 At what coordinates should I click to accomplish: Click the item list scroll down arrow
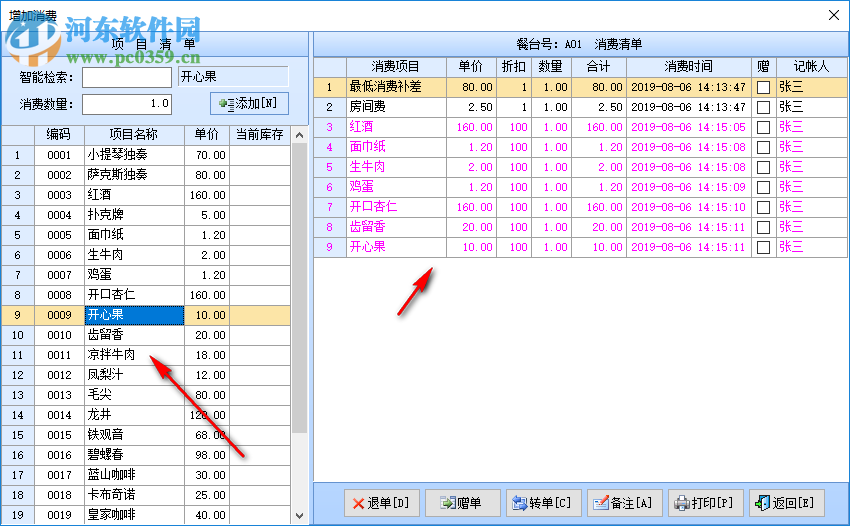[299, 516]
